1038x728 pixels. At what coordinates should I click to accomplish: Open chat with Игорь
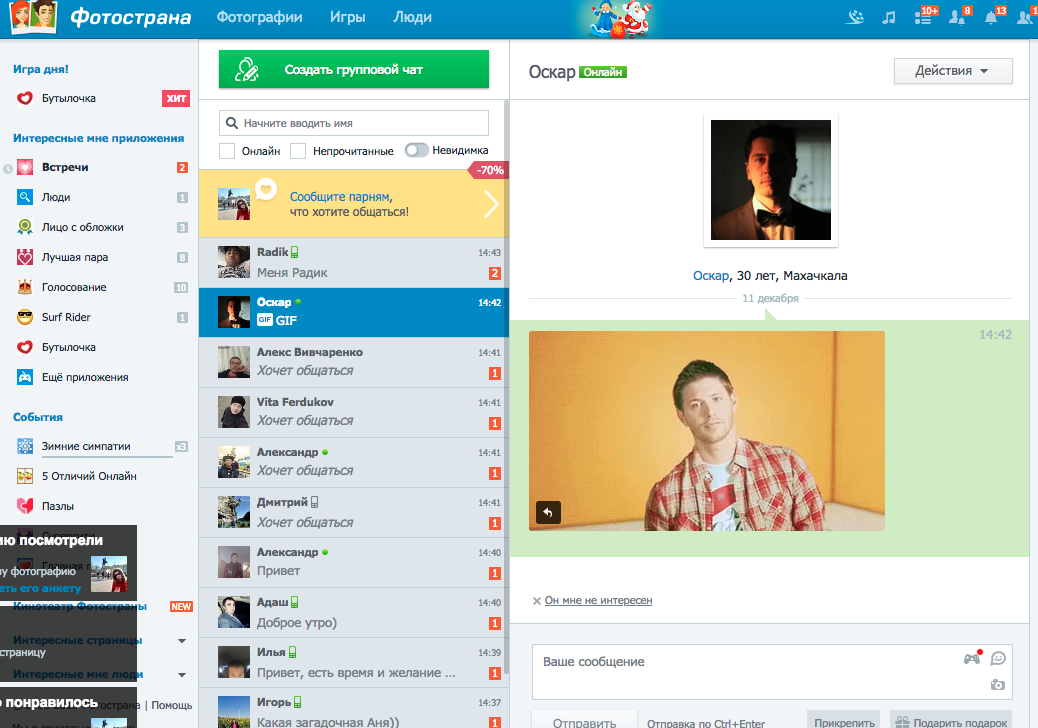tap(354, 709)
